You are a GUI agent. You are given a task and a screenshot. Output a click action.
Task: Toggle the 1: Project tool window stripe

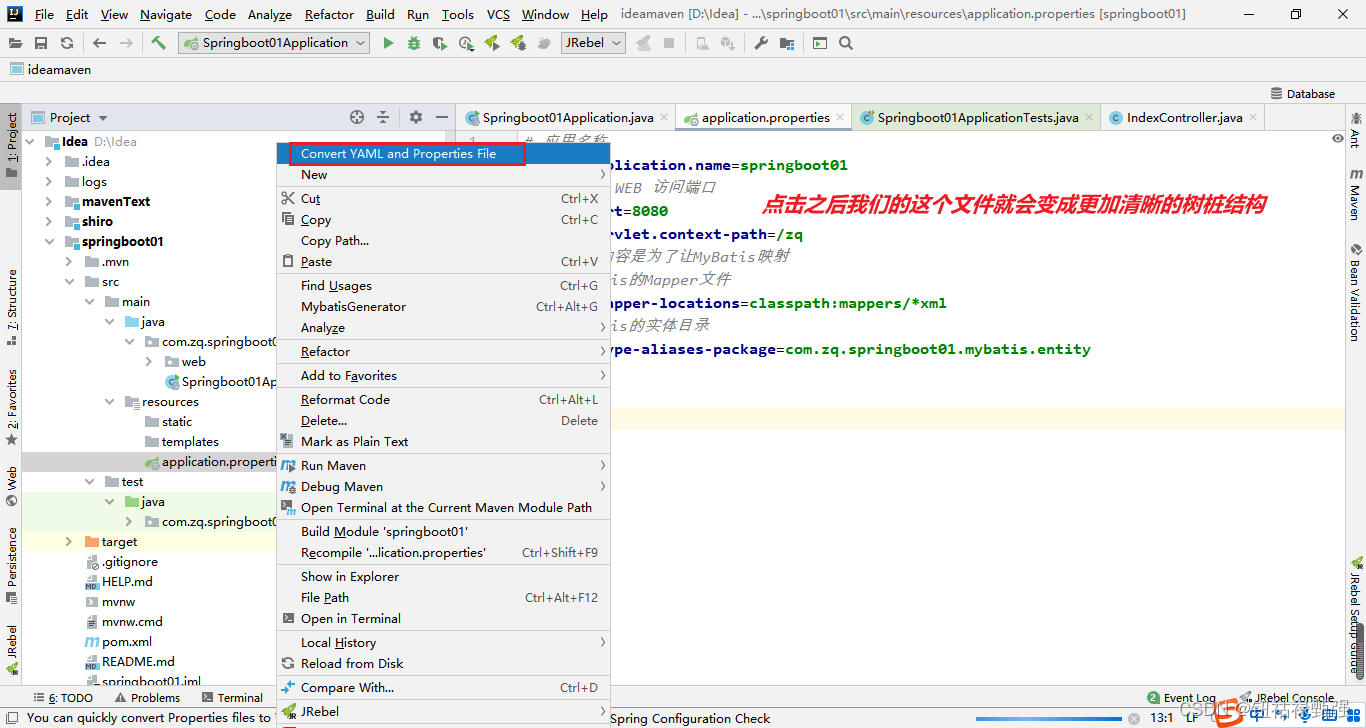11,145
